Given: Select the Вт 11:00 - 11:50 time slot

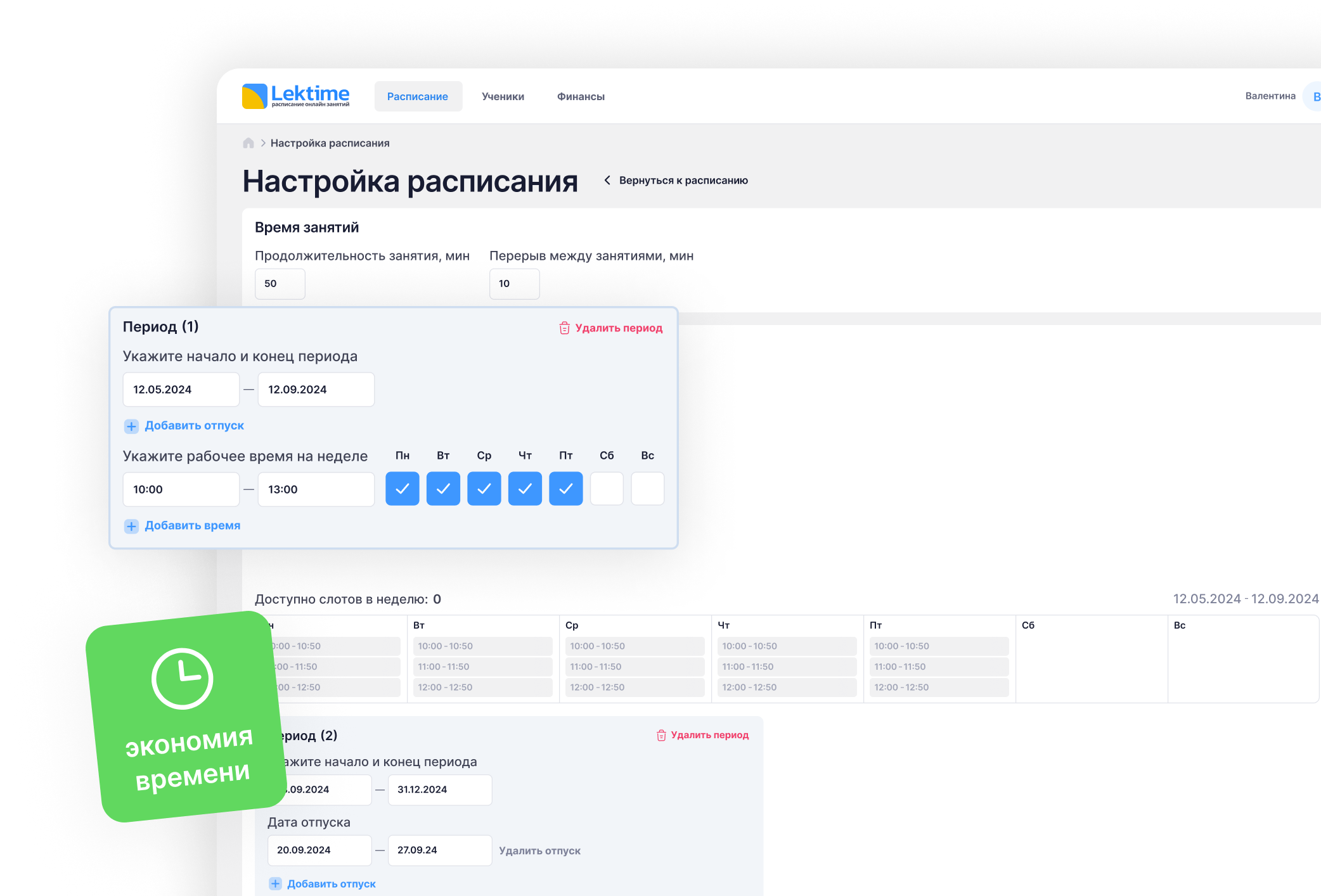Looking at the screenshot, I should 482,667.
